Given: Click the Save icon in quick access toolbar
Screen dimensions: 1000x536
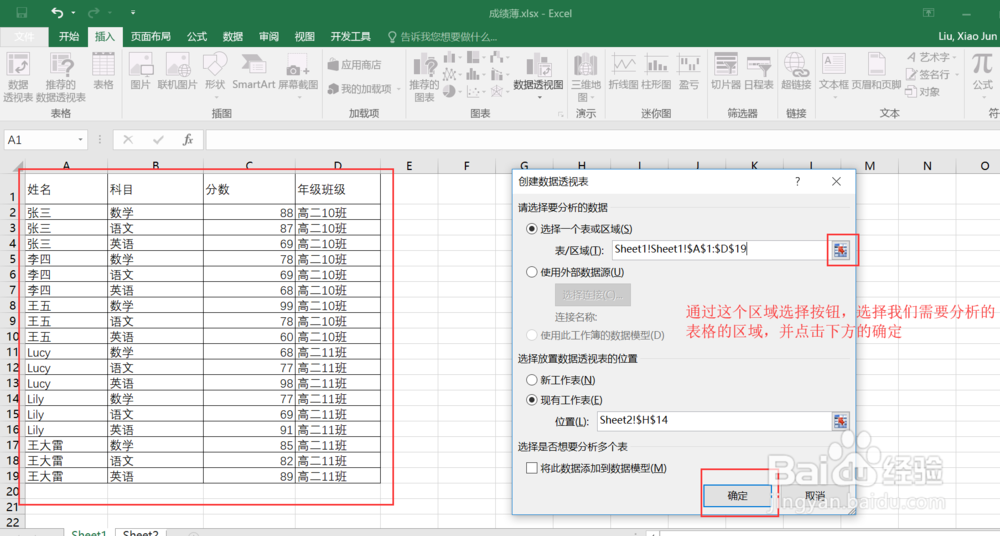Looking at the screenshot, I should click(x=22, y=13).
